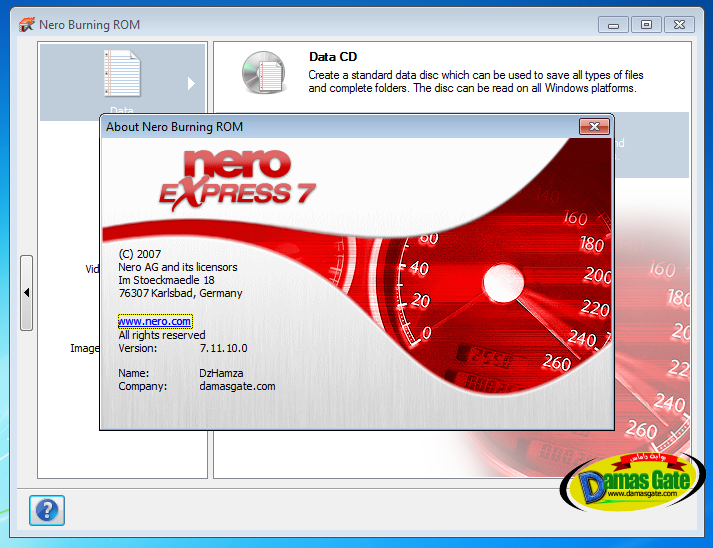713x548 pixels.
Task: Close the Nero Burning ROM main window
Action: click(x=679, y=25)
